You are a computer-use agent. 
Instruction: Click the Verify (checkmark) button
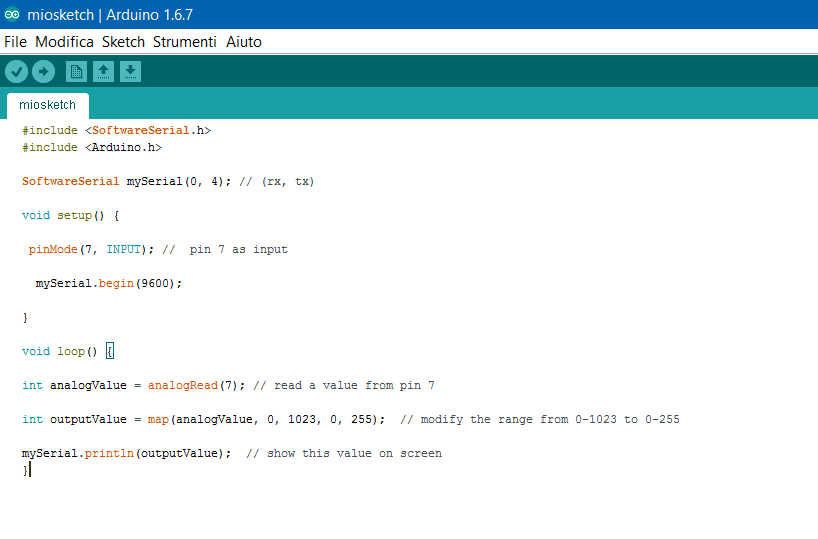pyautogui.click(x=16, y=71)
